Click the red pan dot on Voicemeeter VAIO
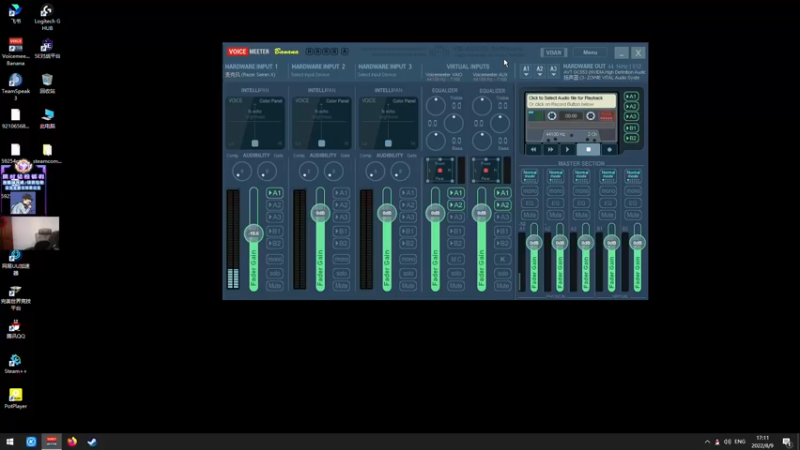Screen dimensions: 800x450 (440, 170)
